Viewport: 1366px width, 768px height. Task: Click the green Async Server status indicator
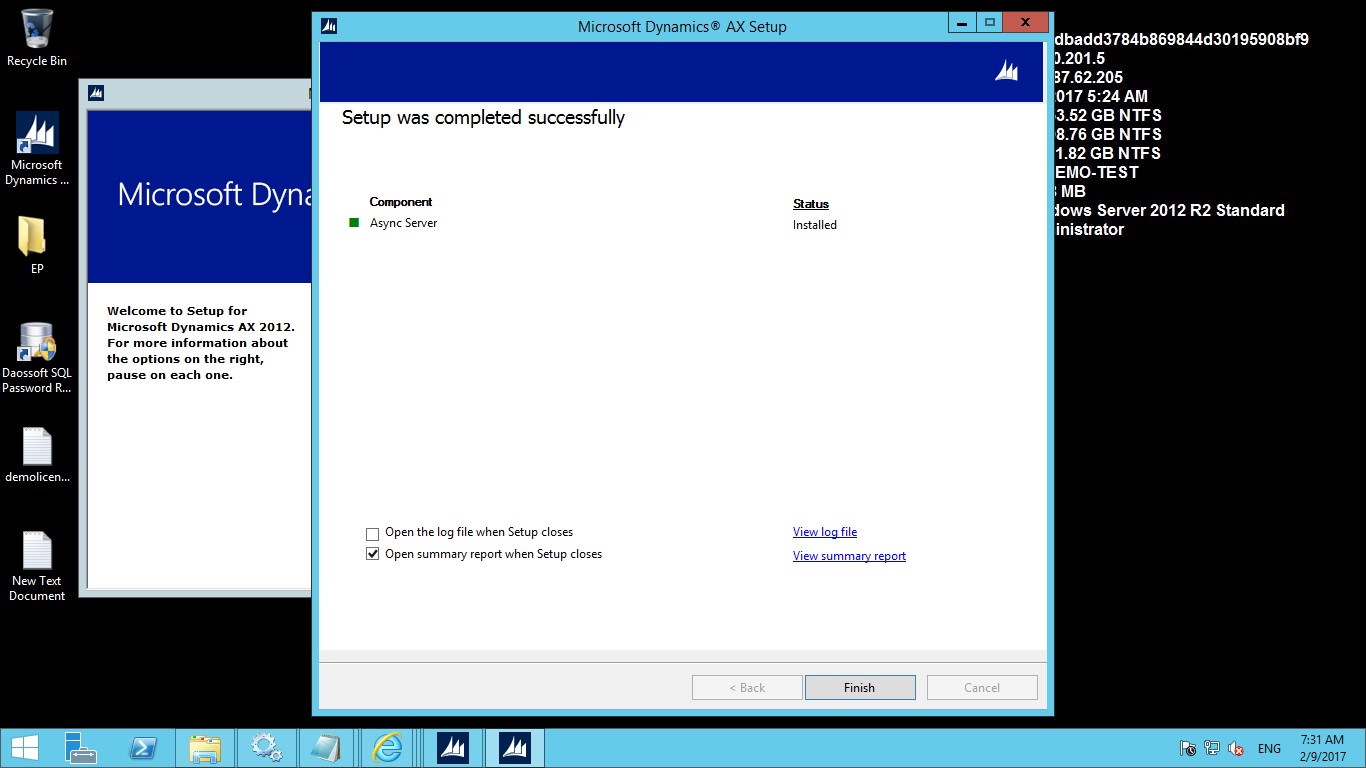coord(354,223)
